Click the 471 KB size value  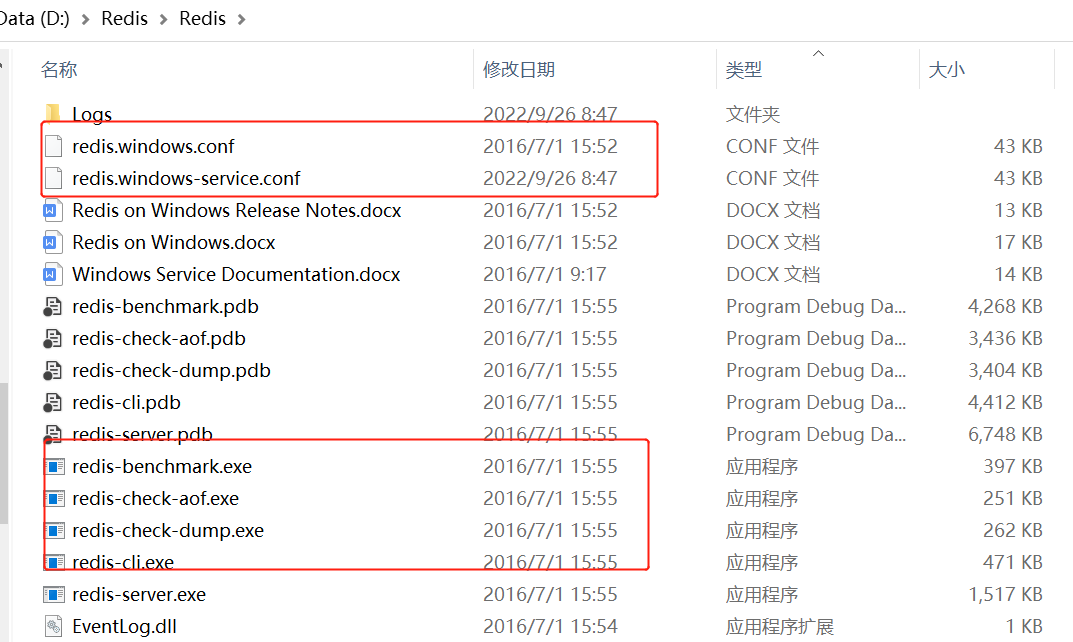click(1013, 563)
